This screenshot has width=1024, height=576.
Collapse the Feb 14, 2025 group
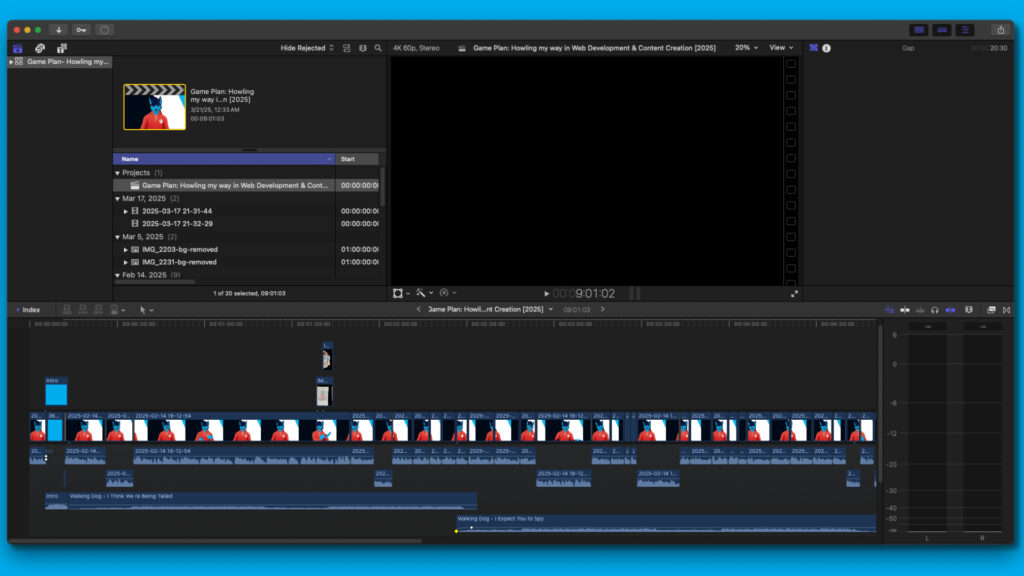pyautogui.click(x=118, y=276)
